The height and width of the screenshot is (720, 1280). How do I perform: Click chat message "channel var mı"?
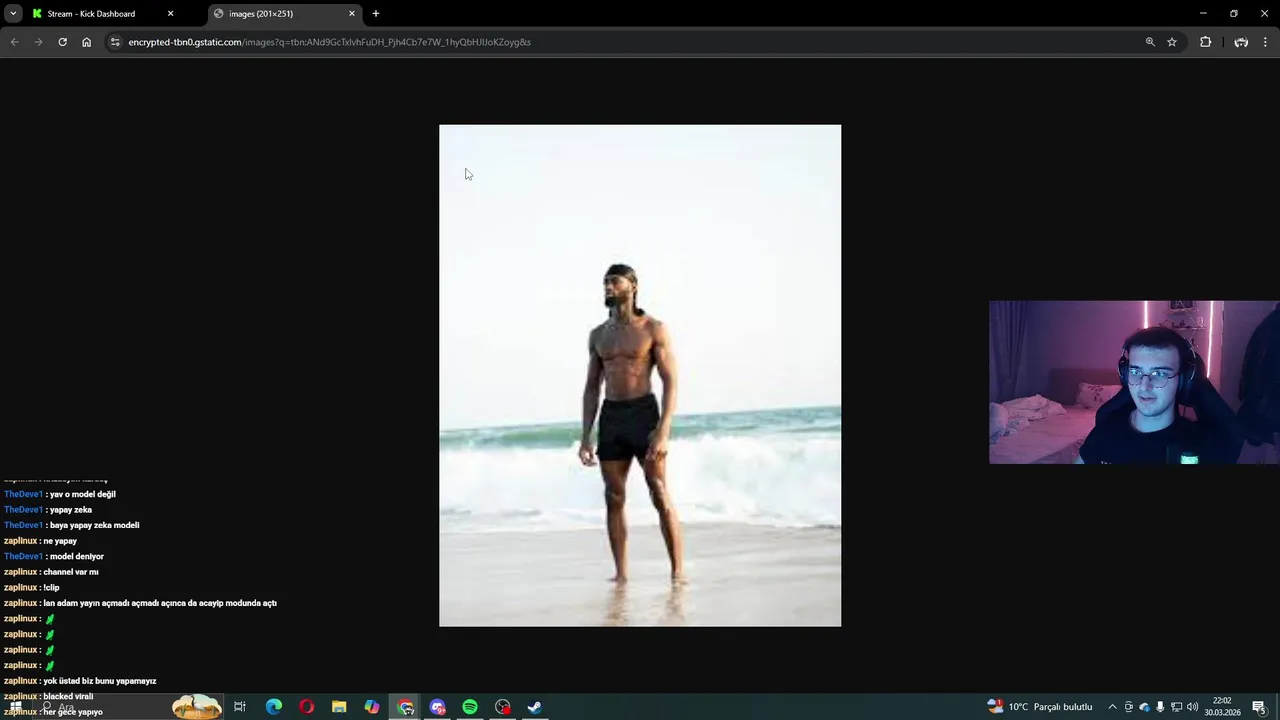(71, 572)
